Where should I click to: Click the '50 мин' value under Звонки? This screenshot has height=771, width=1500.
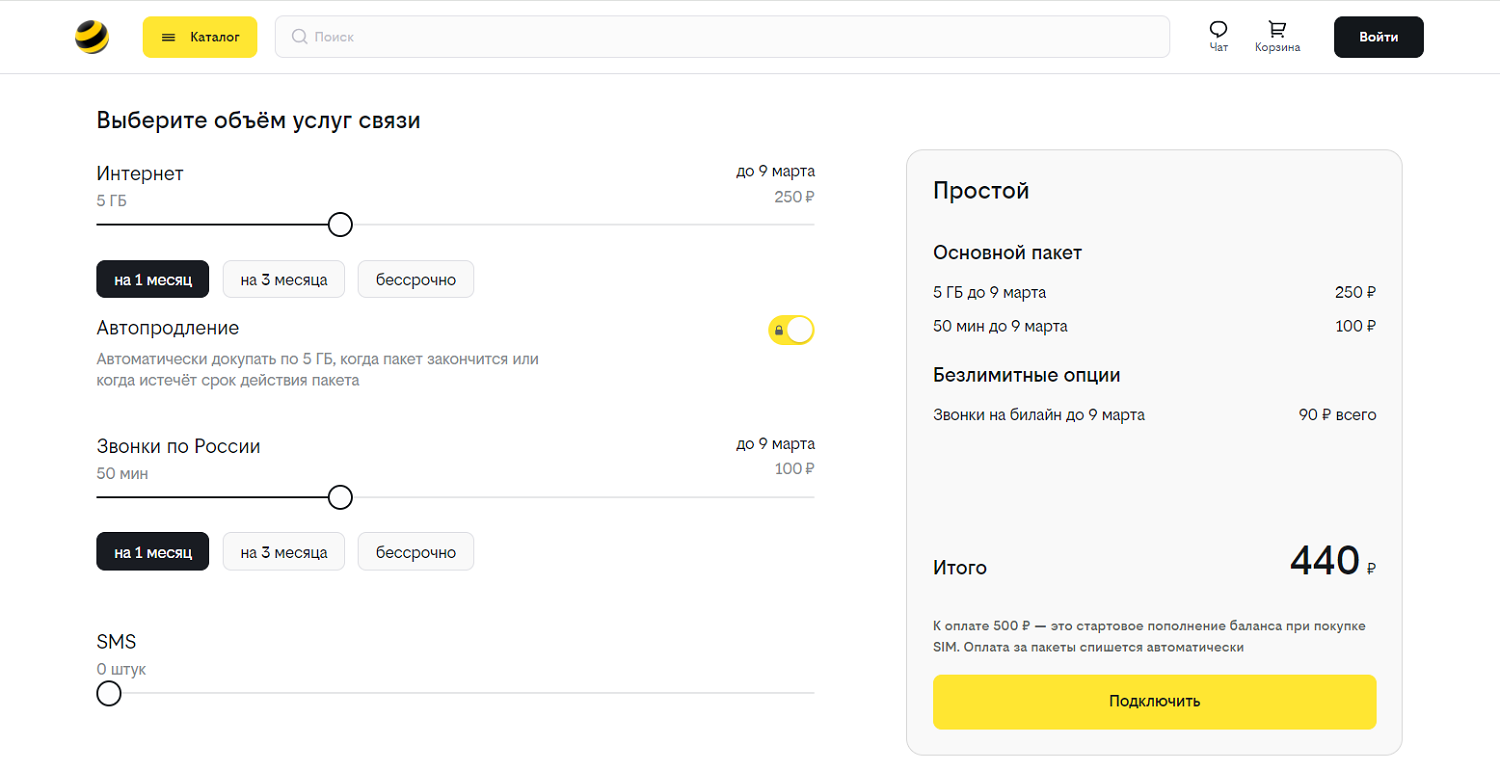(122, 473)
